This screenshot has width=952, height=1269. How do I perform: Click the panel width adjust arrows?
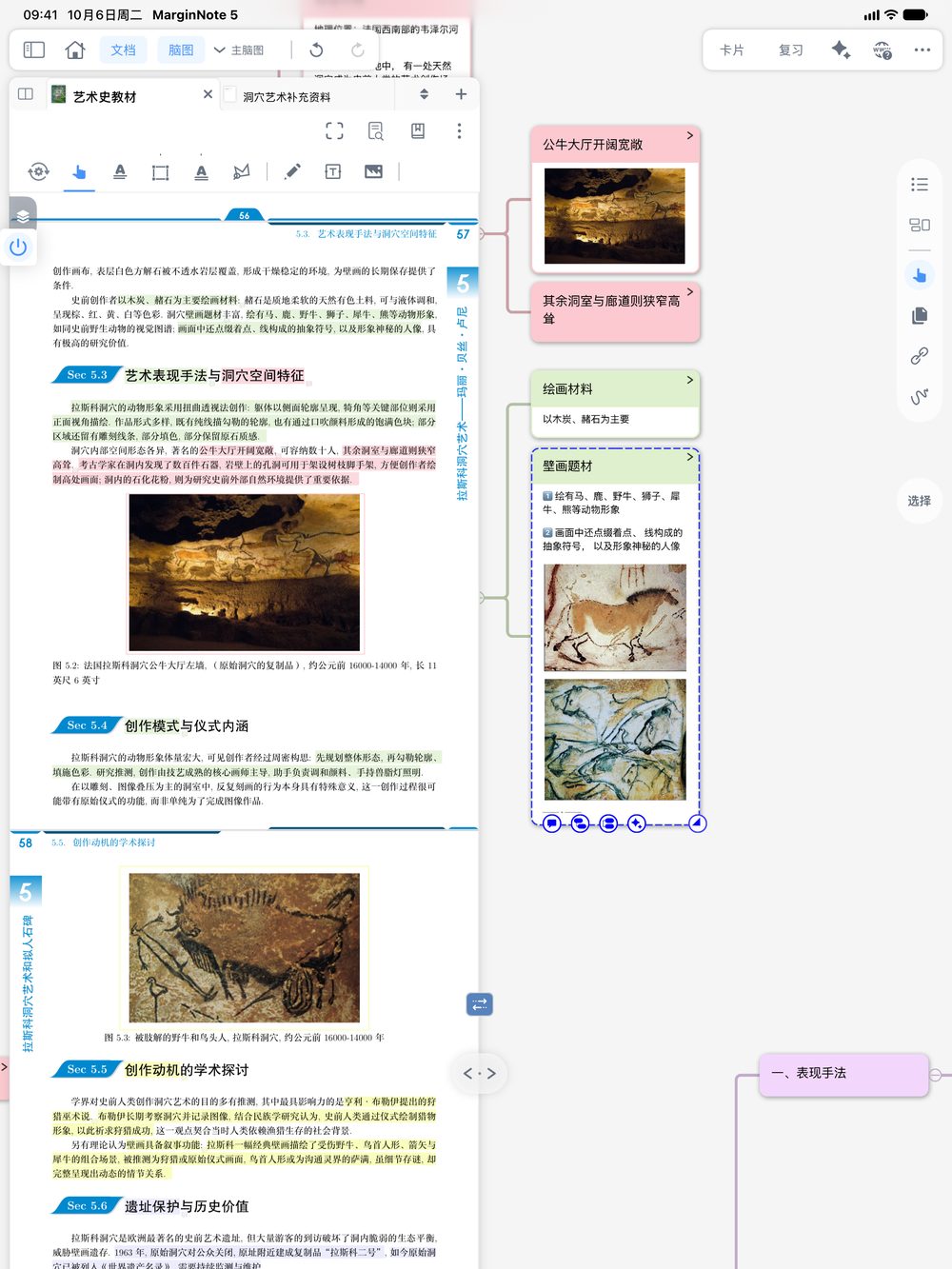480,1073
